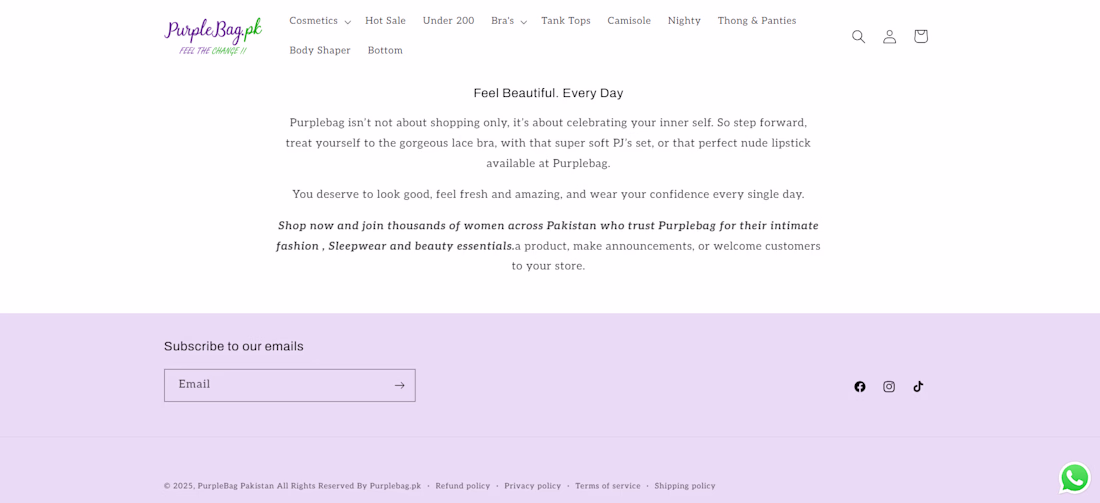
Task: Open the Hot Sale menu item
Action: click(385, 21)
